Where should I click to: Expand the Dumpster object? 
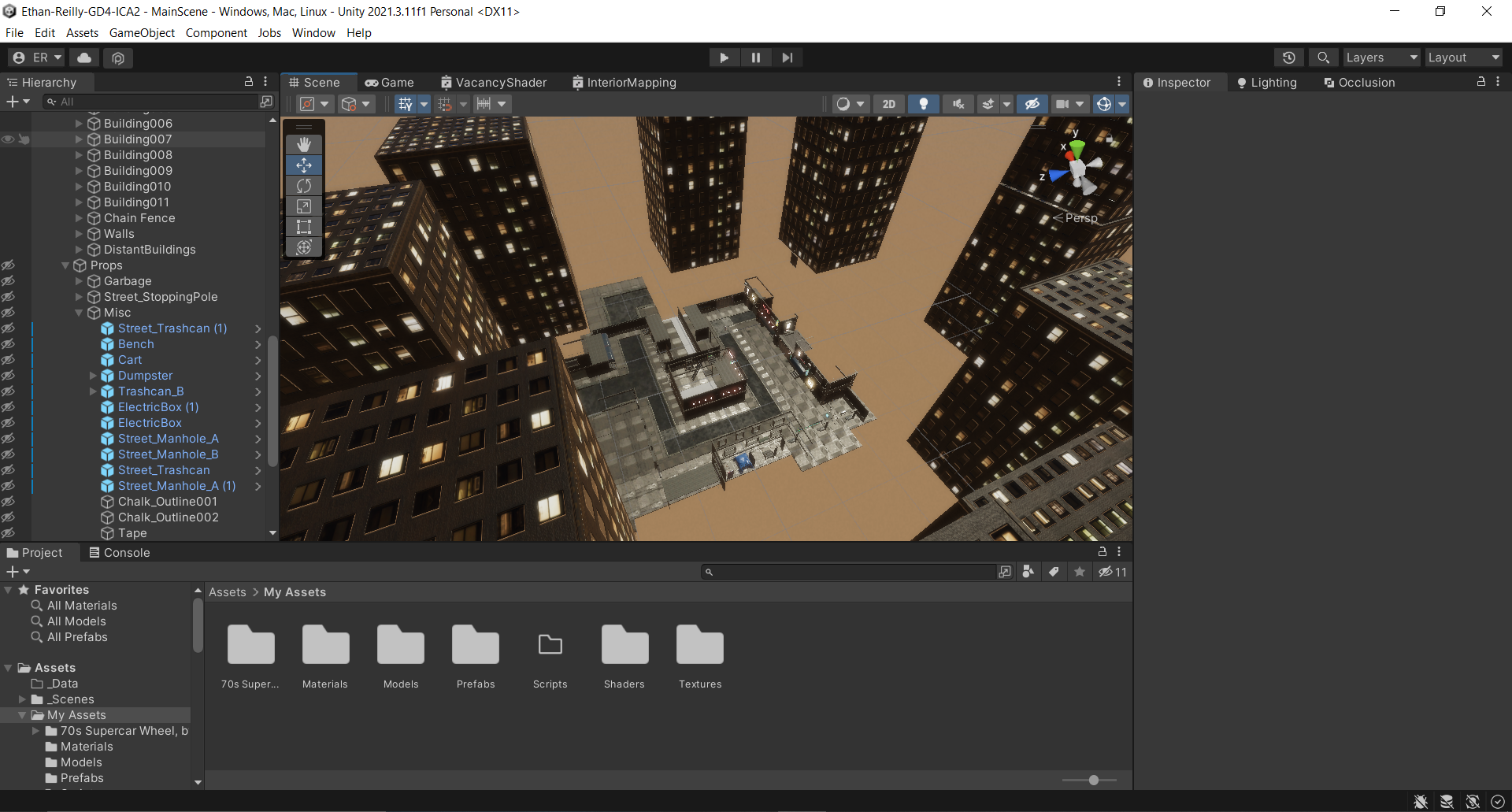[93, 376]
